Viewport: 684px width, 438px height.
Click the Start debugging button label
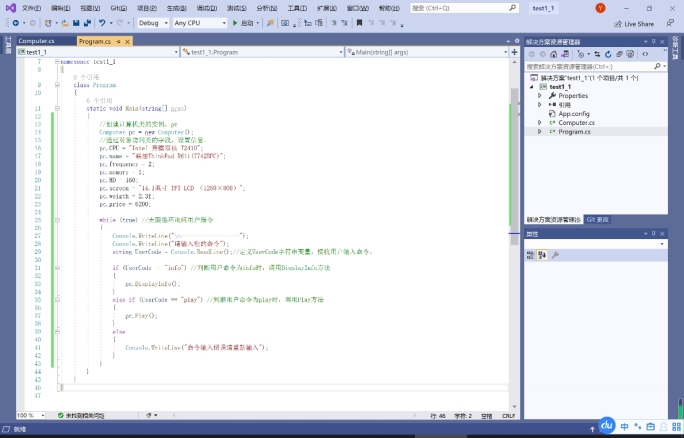point(246,23)
